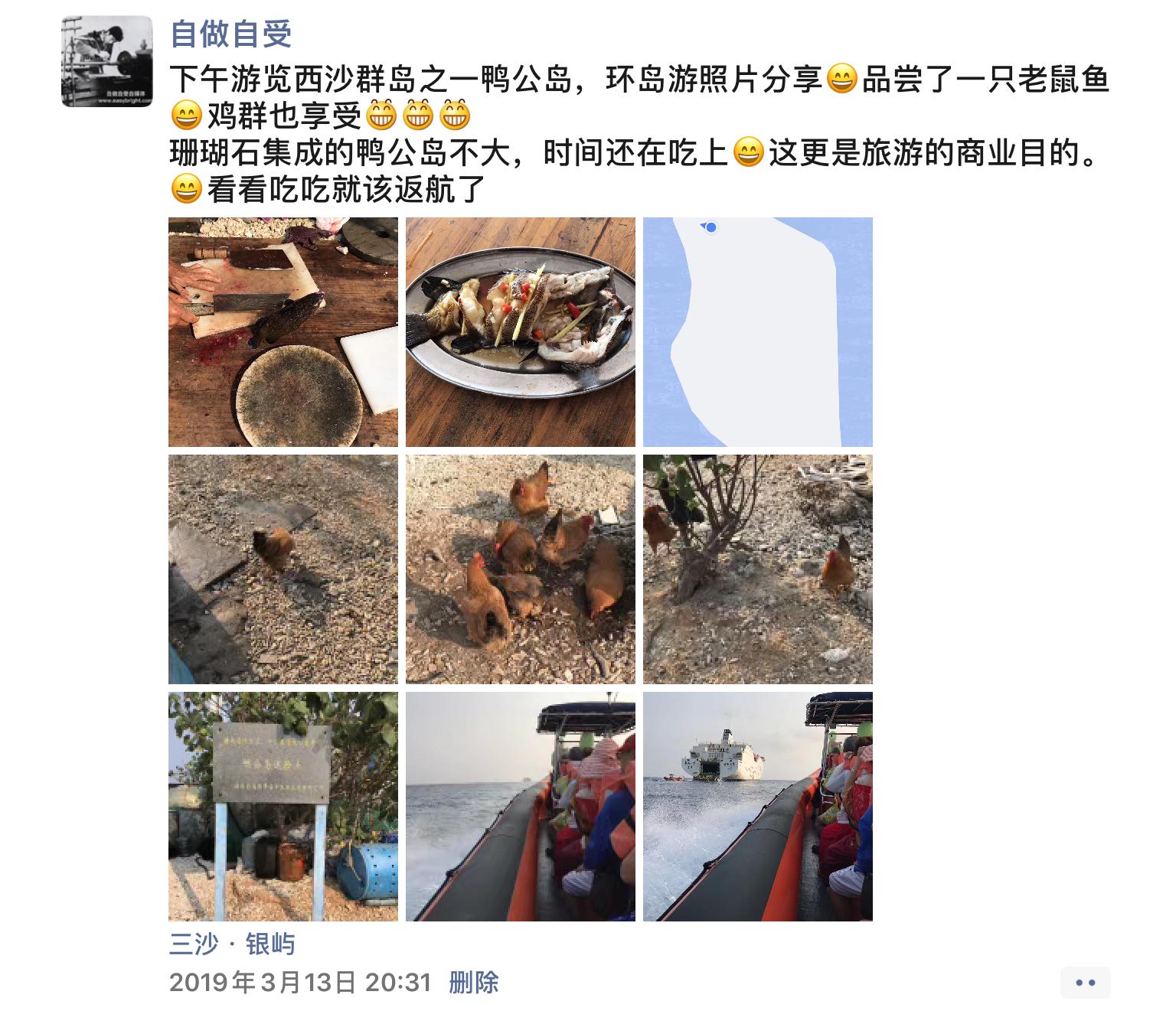Open the three-dot comment menu button
Viewport: 1176px width, 1024px height.
click(1085, 983)
